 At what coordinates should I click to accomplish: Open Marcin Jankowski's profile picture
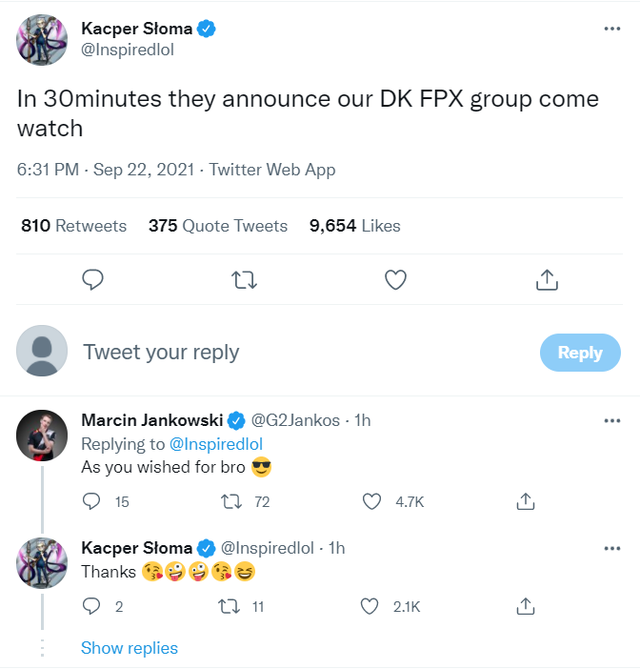(42, 435)
